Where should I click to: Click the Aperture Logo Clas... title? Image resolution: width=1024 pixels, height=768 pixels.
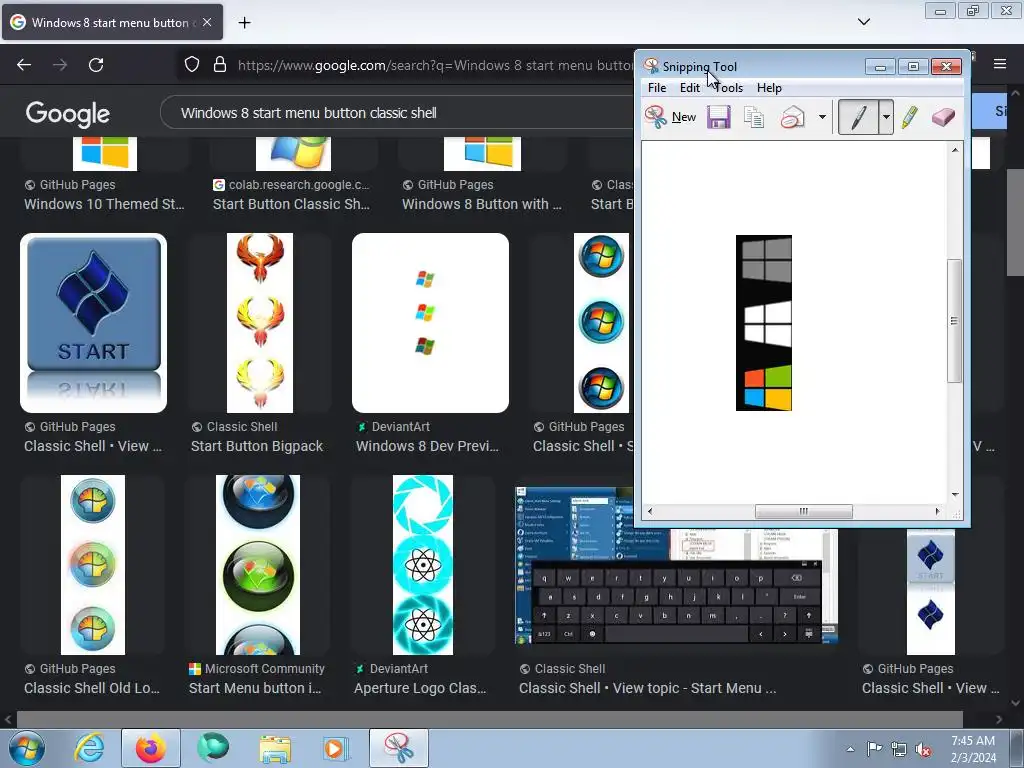coord(420,688)
